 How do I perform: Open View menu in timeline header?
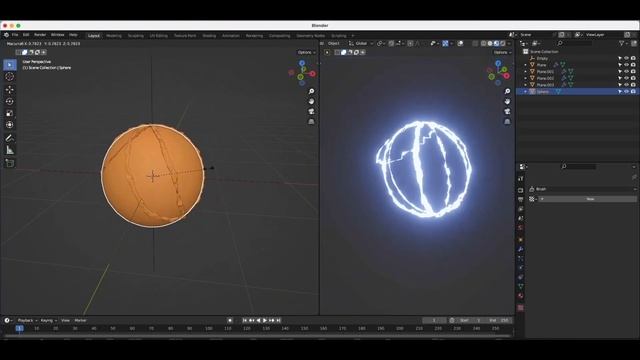pos(65,320)
